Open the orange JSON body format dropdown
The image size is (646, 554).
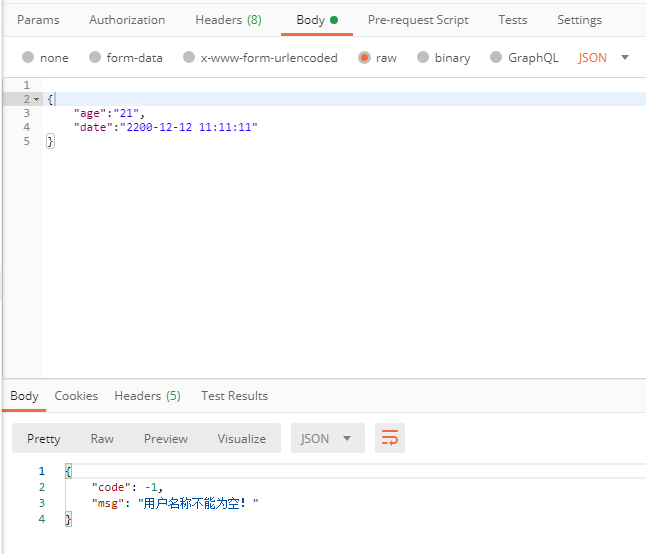pos(604,58)
